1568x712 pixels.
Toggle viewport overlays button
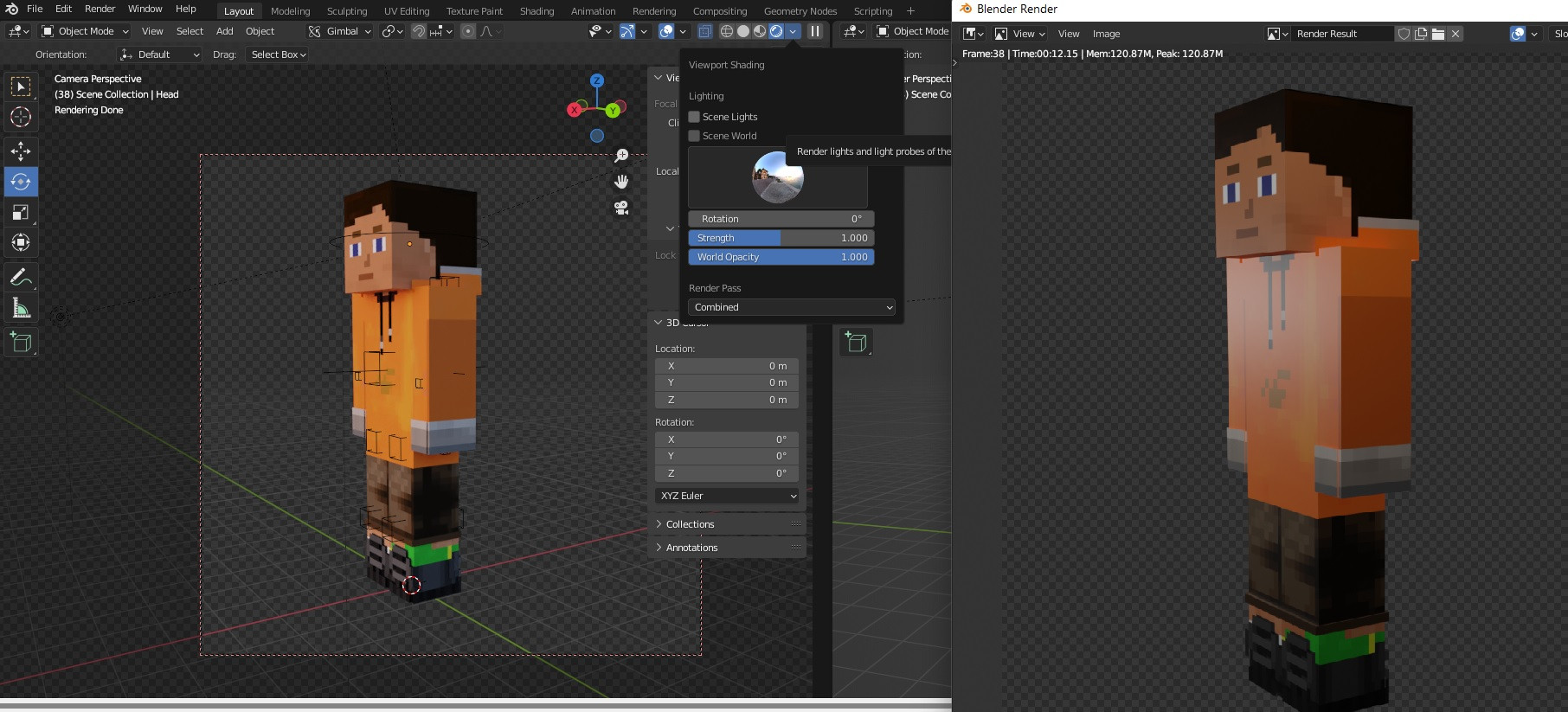pos(666,31)
